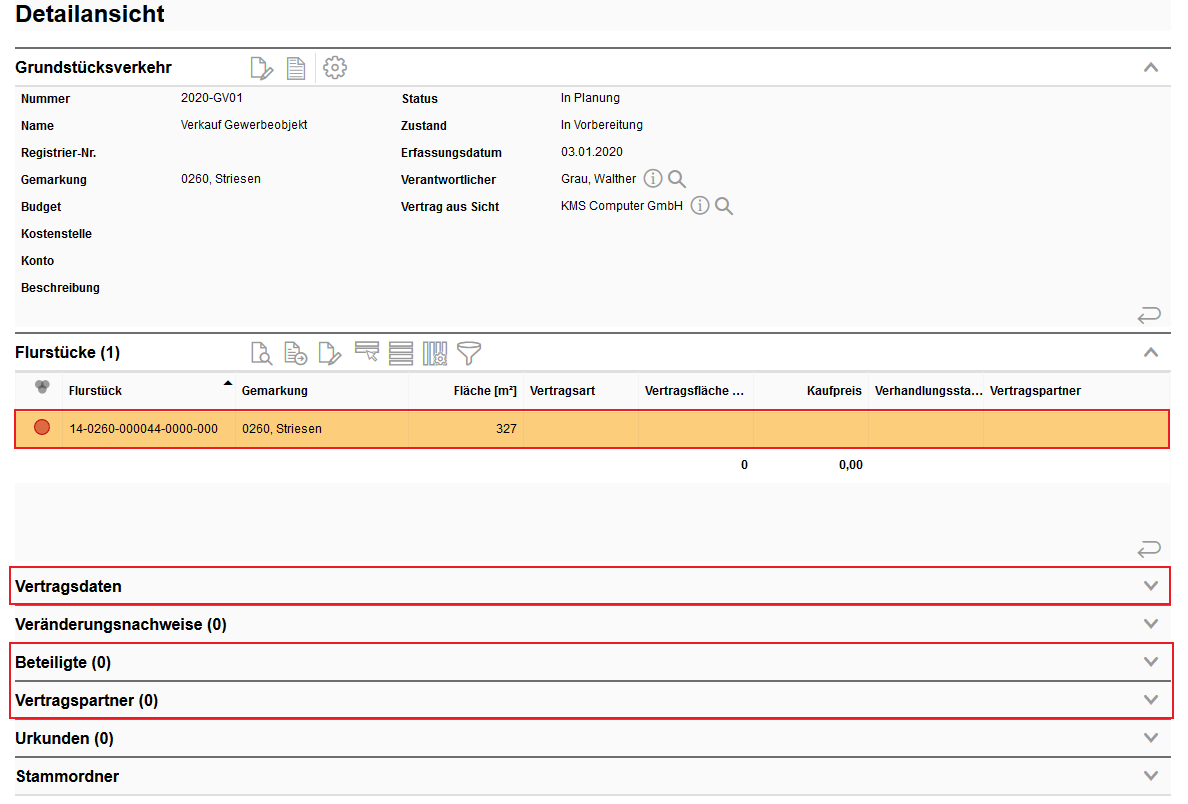Sort by the Flurstück column header
The width and height of the screenshot is (1188, 804).
[95, 391]
